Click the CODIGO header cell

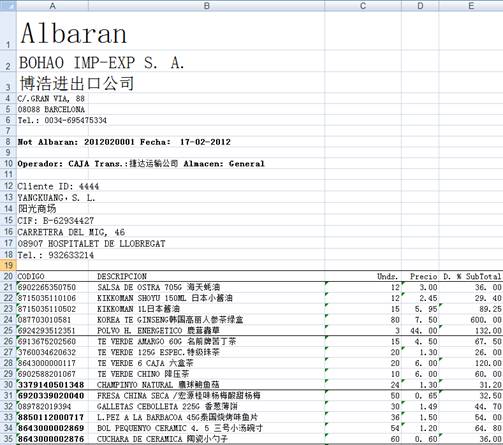52,276
